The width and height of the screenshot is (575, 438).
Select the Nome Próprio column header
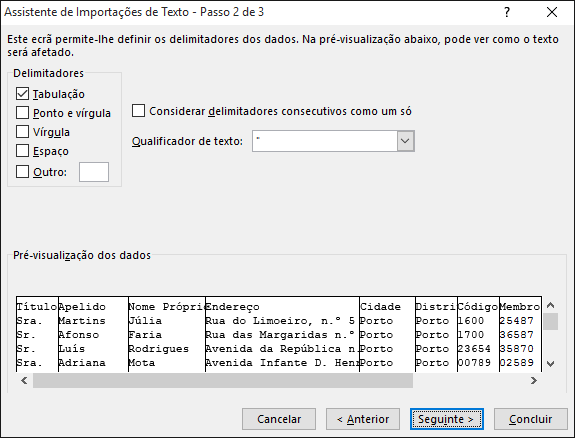point(167,307)
